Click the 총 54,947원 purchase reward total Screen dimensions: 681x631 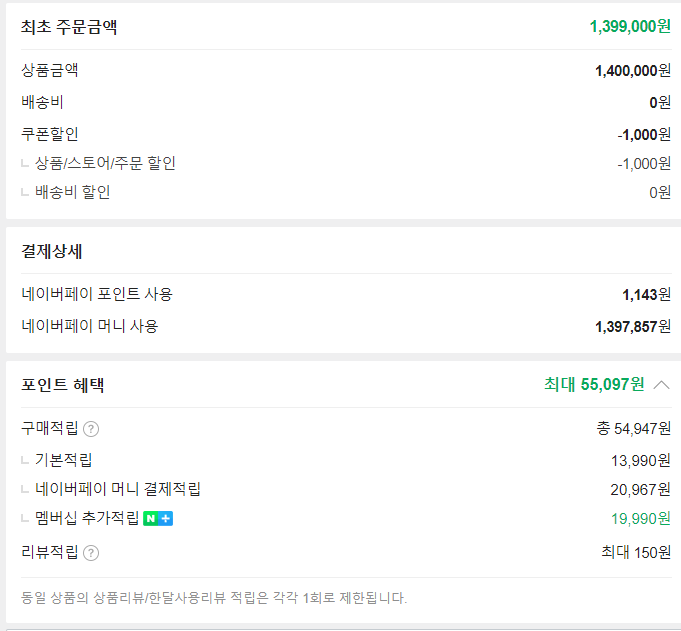(x=634, y=429)
